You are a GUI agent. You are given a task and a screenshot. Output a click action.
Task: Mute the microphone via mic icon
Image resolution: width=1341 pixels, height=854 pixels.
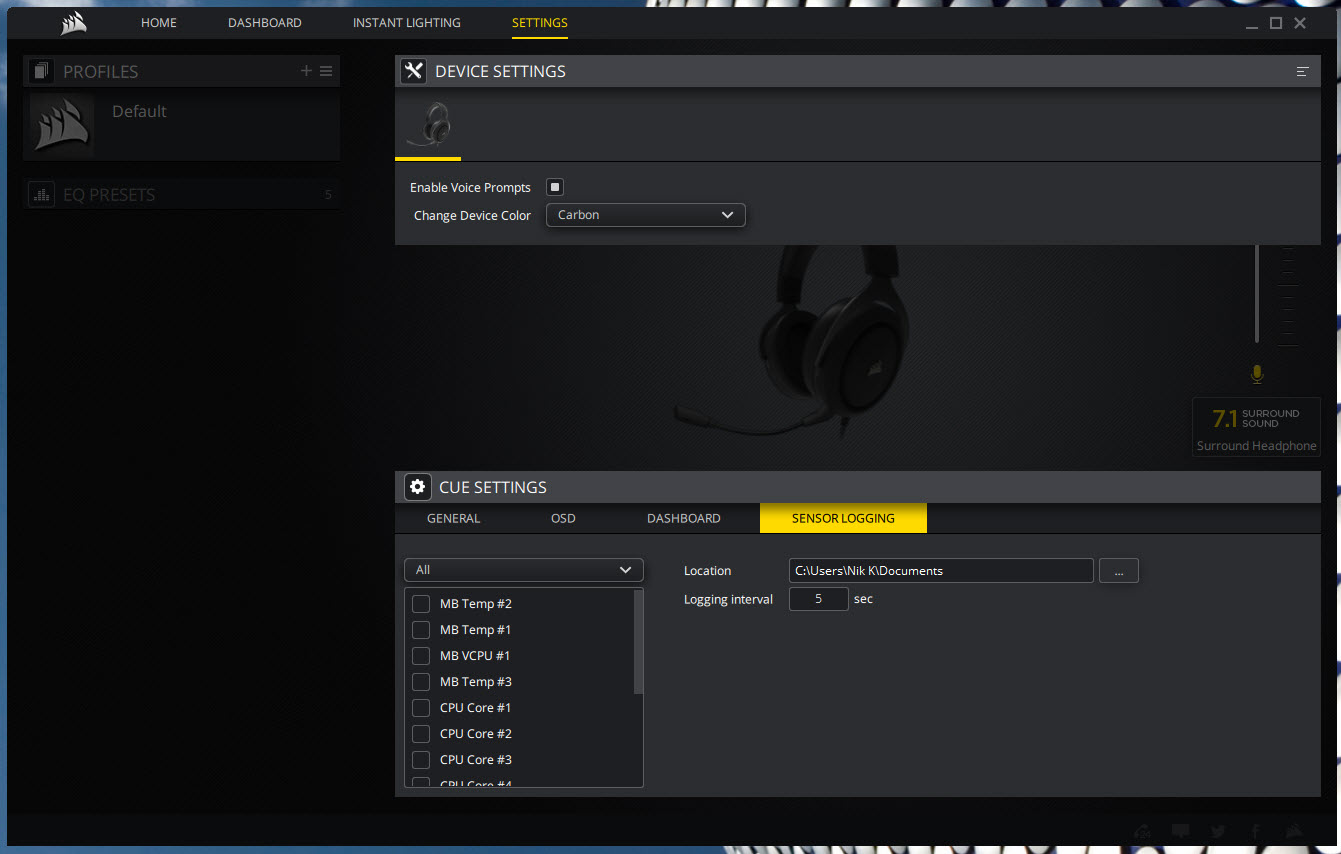click(1257, 374)
